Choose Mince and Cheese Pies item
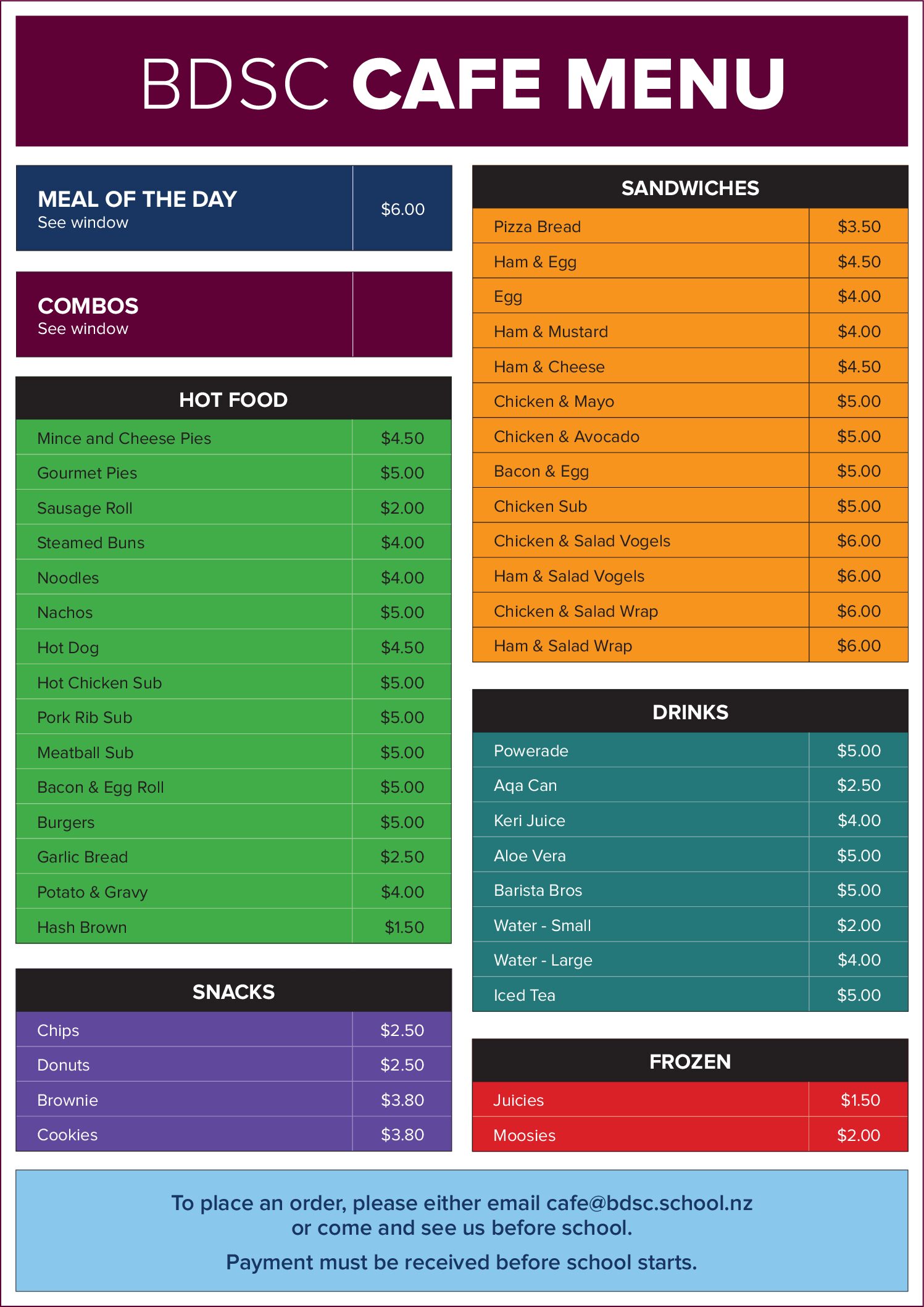Screen dimensions: 924x1307 point(124,438)
